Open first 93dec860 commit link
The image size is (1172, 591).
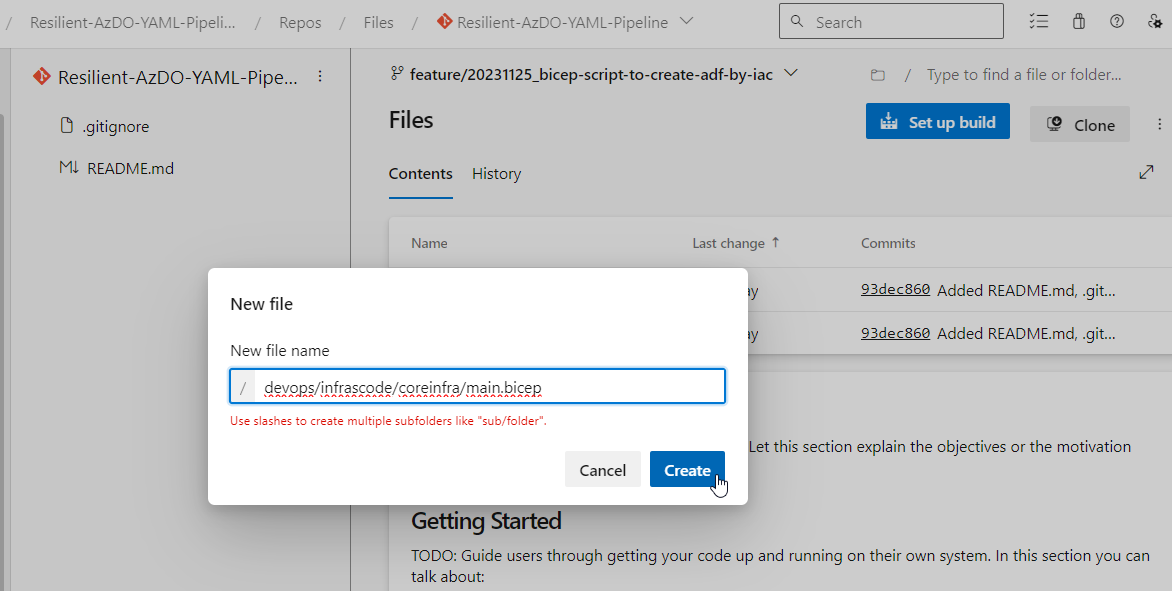895,290
